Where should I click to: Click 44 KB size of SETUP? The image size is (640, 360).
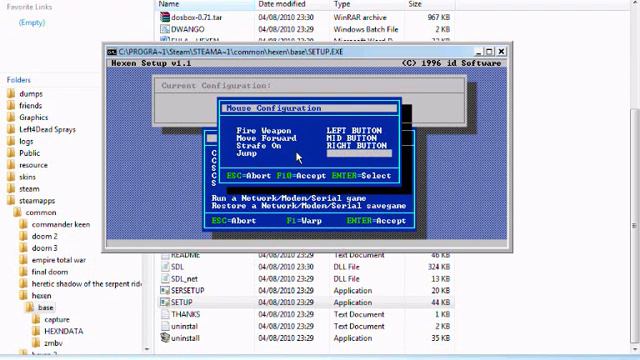click(440, 302)
